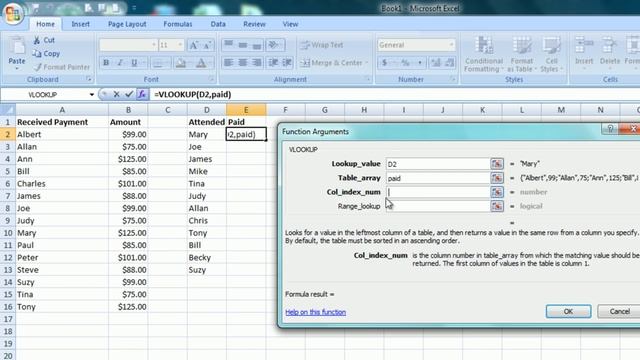Click Wrap Text
The height and width of the screenshot is (360, 640).
coord(322,45)
